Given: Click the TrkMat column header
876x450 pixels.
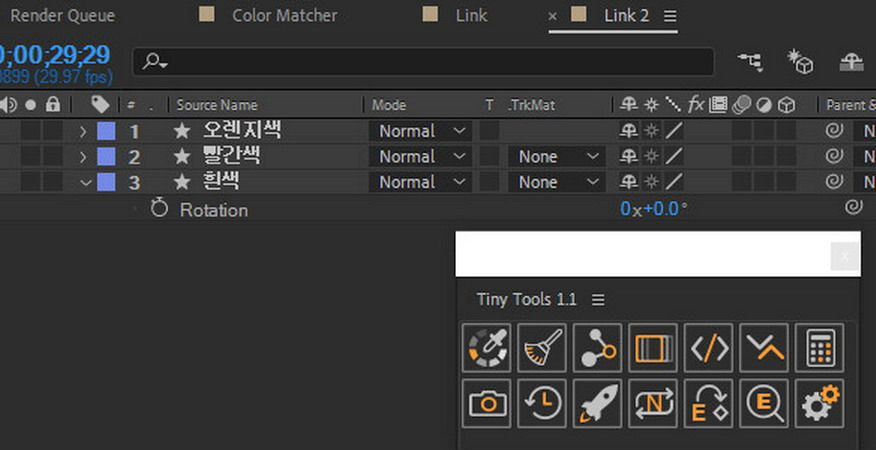Looking at the screenshot, I should [x=531, y=105].
